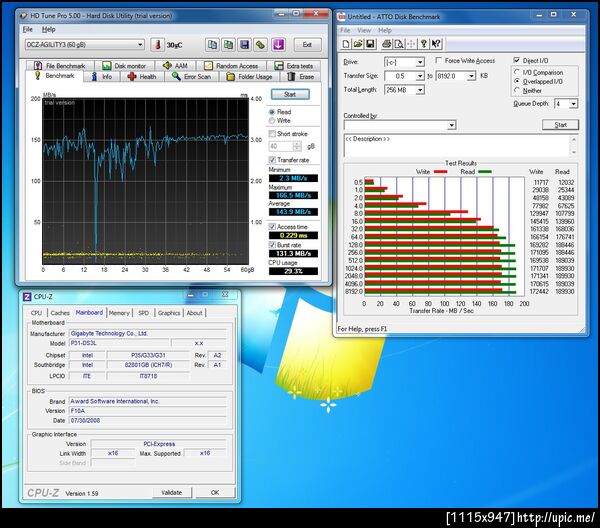Click the Validate button in CPU-Z
The height and width of the screenshot is (528, 600).
click(x=171, y=492)
